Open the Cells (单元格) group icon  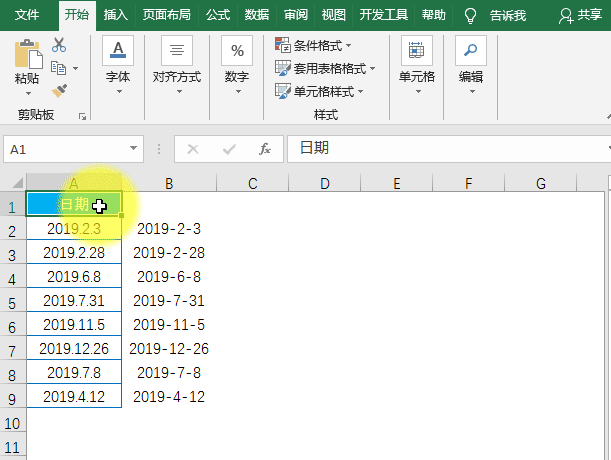[x=416, y=50]
